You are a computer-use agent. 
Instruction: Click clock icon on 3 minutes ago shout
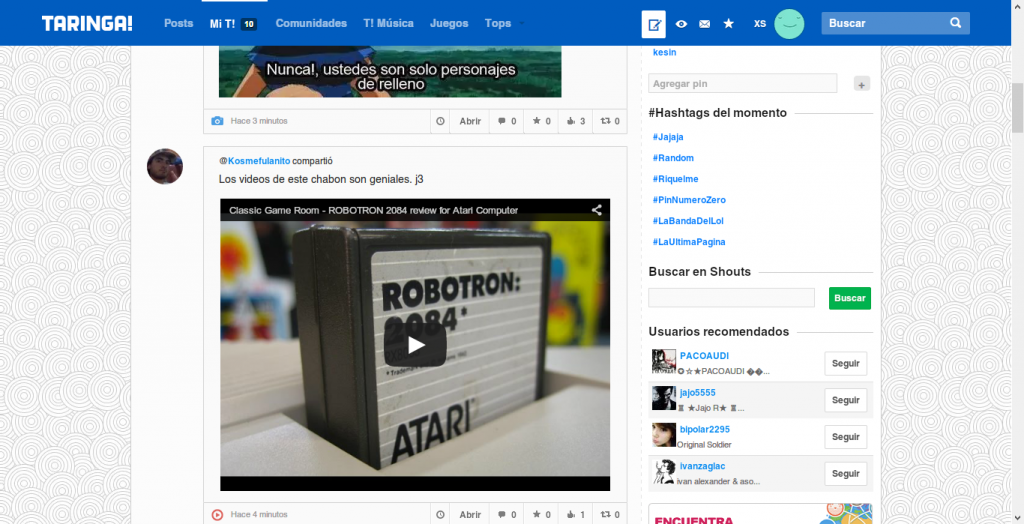[440, 121]
